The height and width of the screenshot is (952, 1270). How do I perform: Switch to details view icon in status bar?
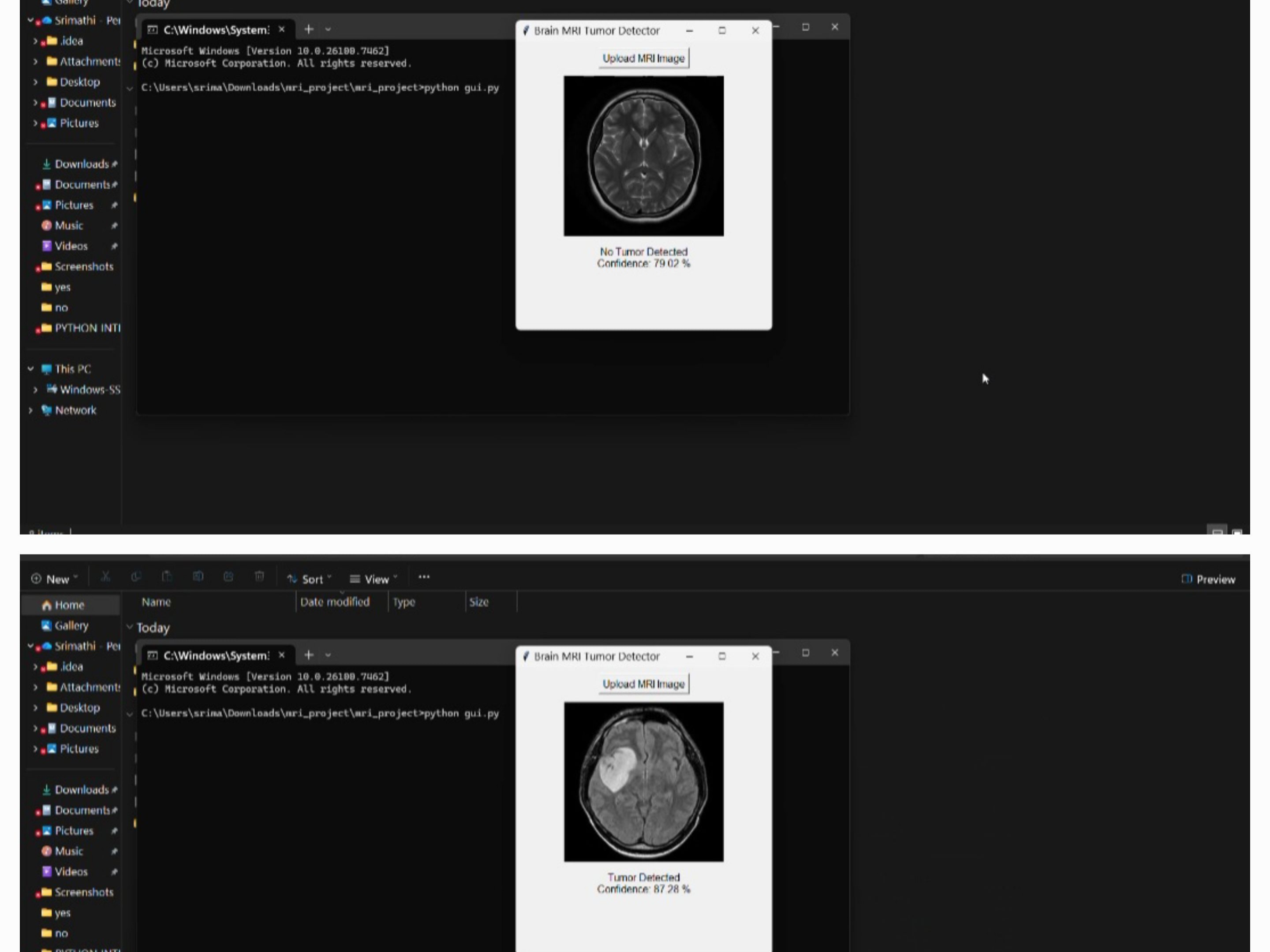[x=1217, y=532]
